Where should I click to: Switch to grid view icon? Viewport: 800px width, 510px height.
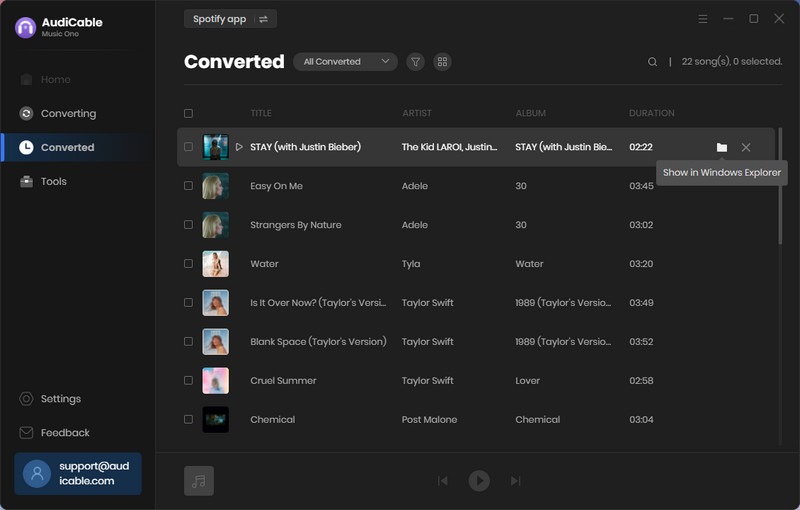click(x=442, y=62)
